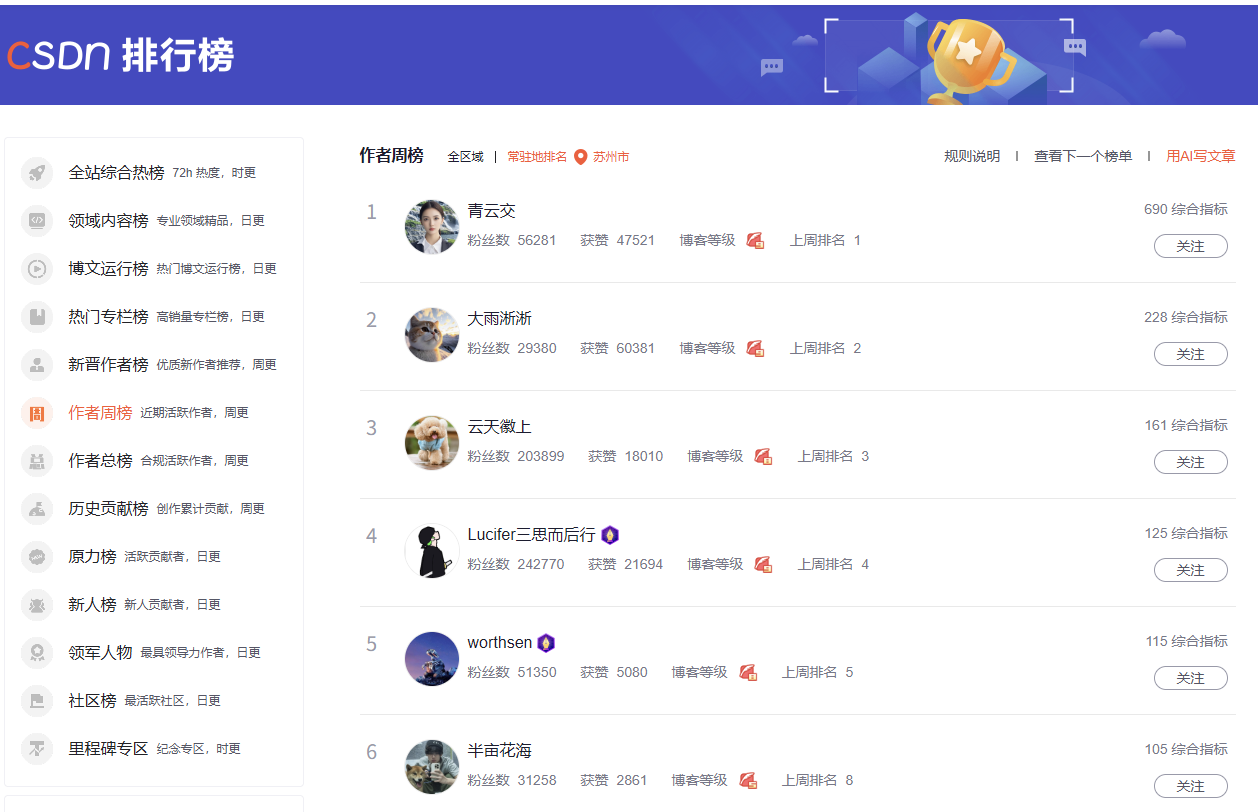Follow 青云交 with 关注 button
Screen dimensions: 1258x812
1190,246
